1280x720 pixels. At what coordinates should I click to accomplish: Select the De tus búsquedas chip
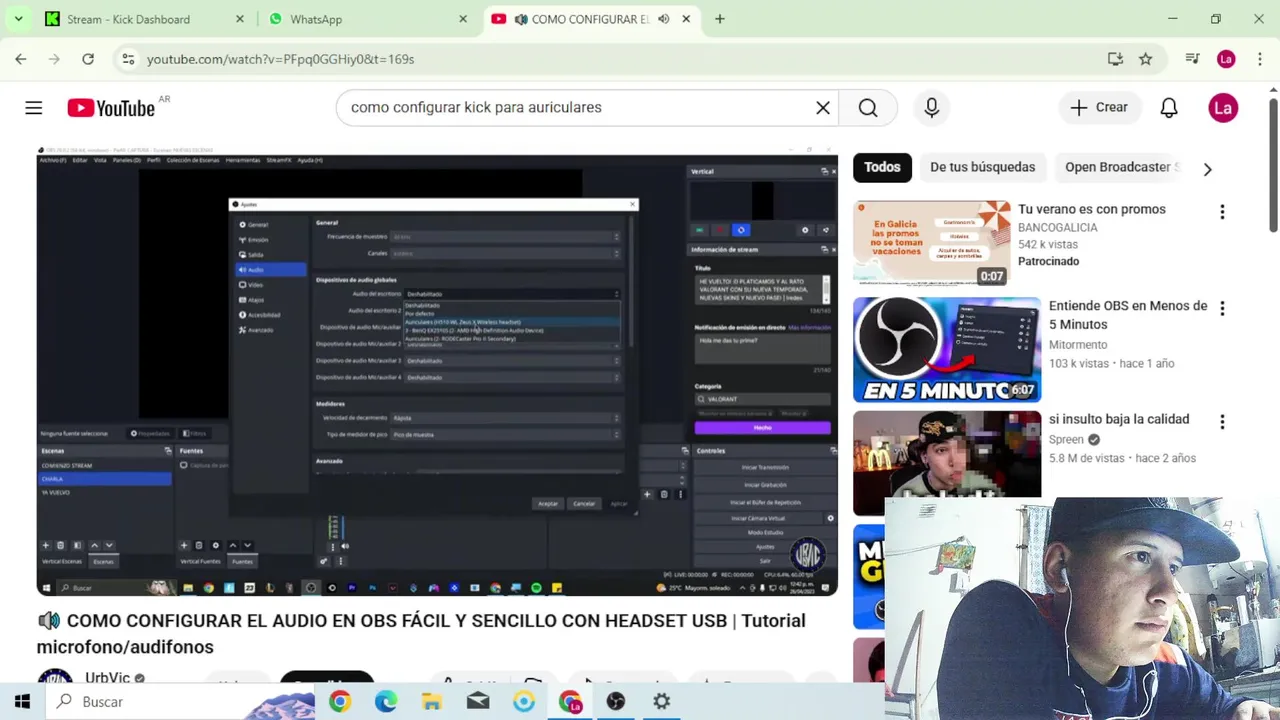click(982, 167)
